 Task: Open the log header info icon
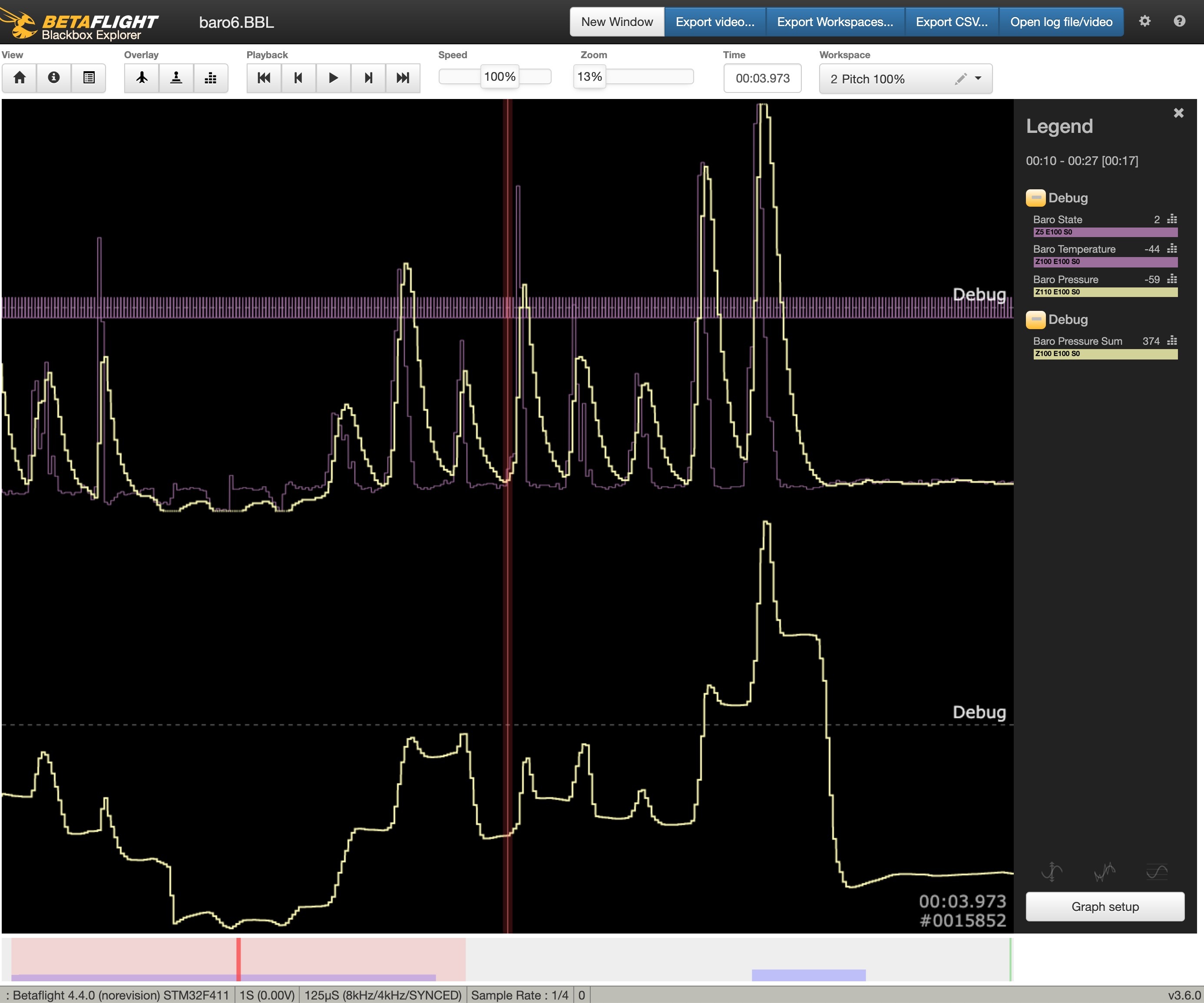point(54,77)
